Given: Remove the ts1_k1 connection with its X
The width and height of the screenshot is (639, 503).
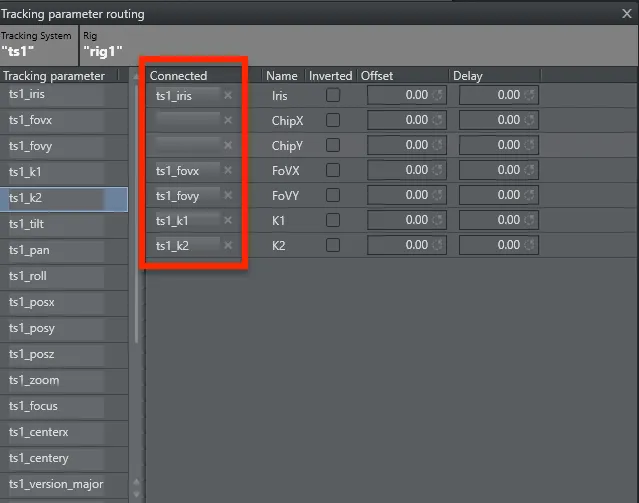Looking at the screenshot, I should pyautogui.click(x=228, y=220).
